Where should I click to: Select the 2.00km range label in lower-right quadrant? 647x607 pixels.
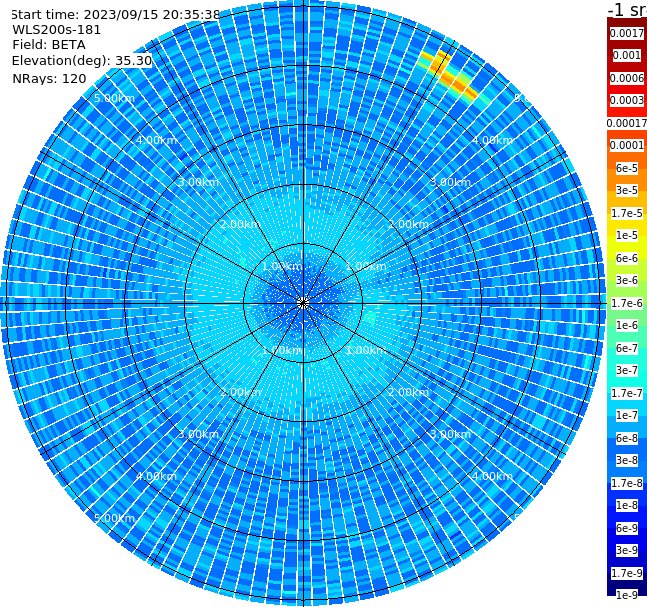(409, 392)
